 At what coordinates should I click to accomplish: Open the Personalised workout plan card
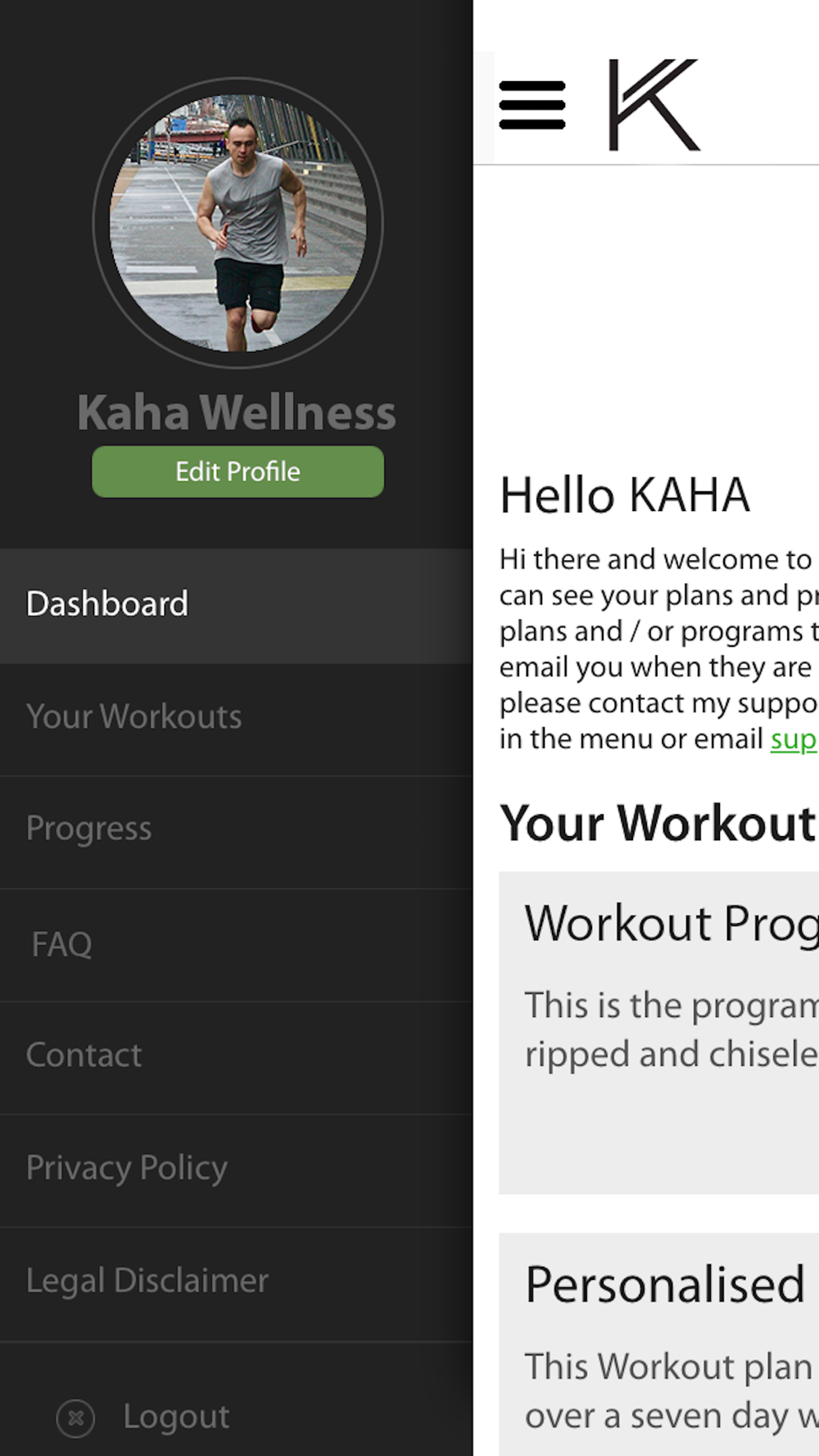659,1344
